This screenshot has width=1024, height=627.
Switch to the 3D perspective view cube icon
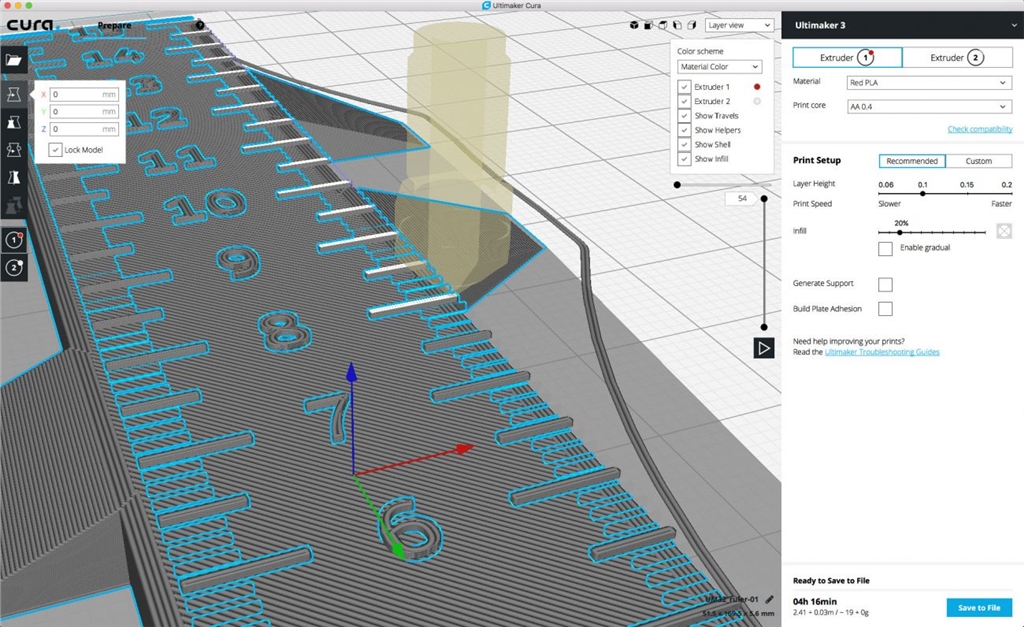click(x=634, y=25)
